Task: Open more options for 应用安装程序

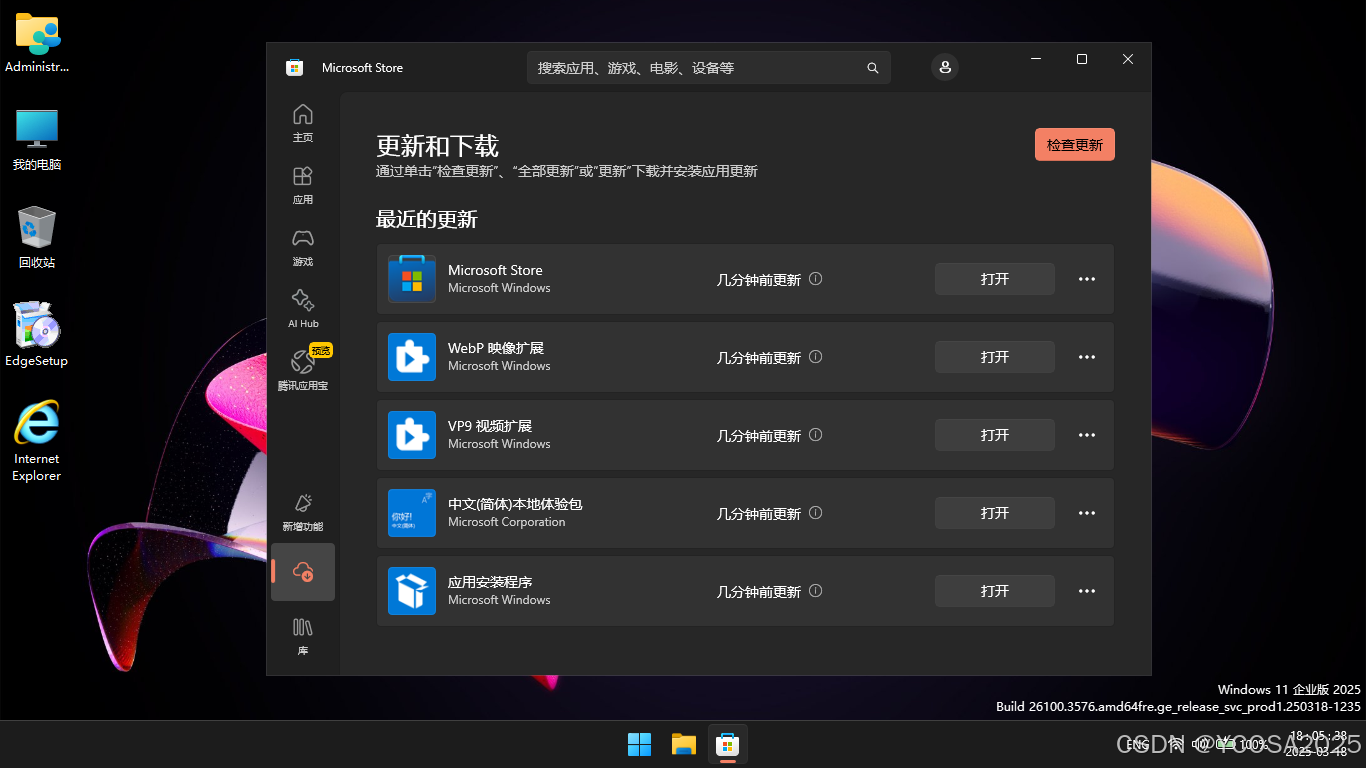Action: pos(1087,591)
